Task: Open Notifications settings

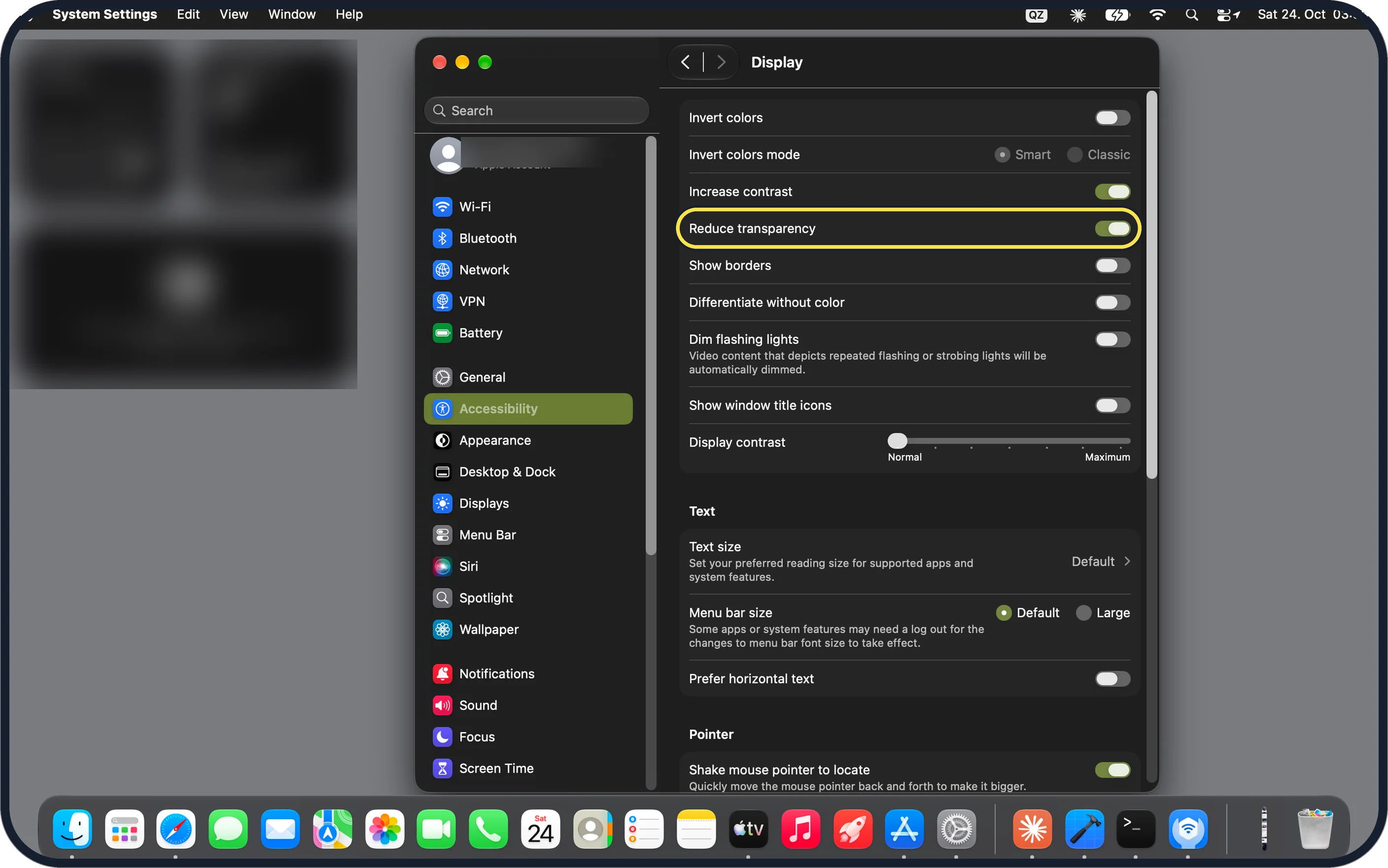Action: [x=528, y=674]
